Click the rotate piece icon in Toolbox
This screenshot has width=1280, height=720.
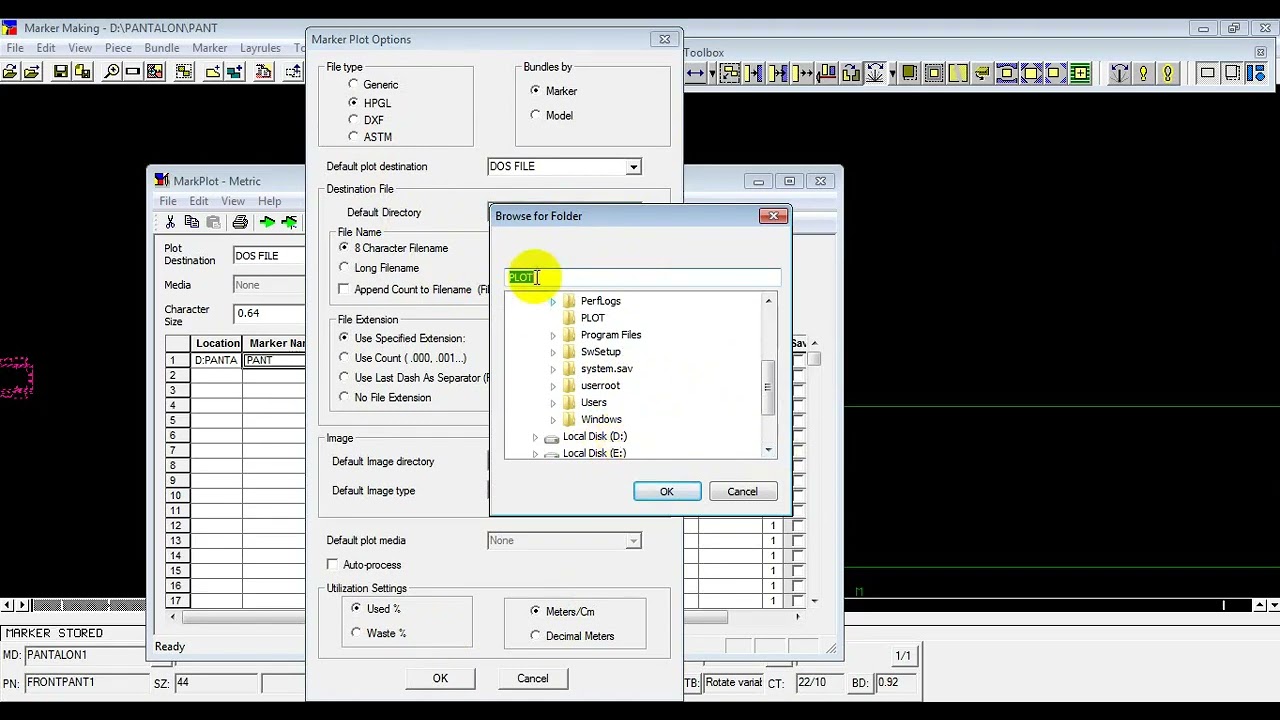[x=851, y=72]
